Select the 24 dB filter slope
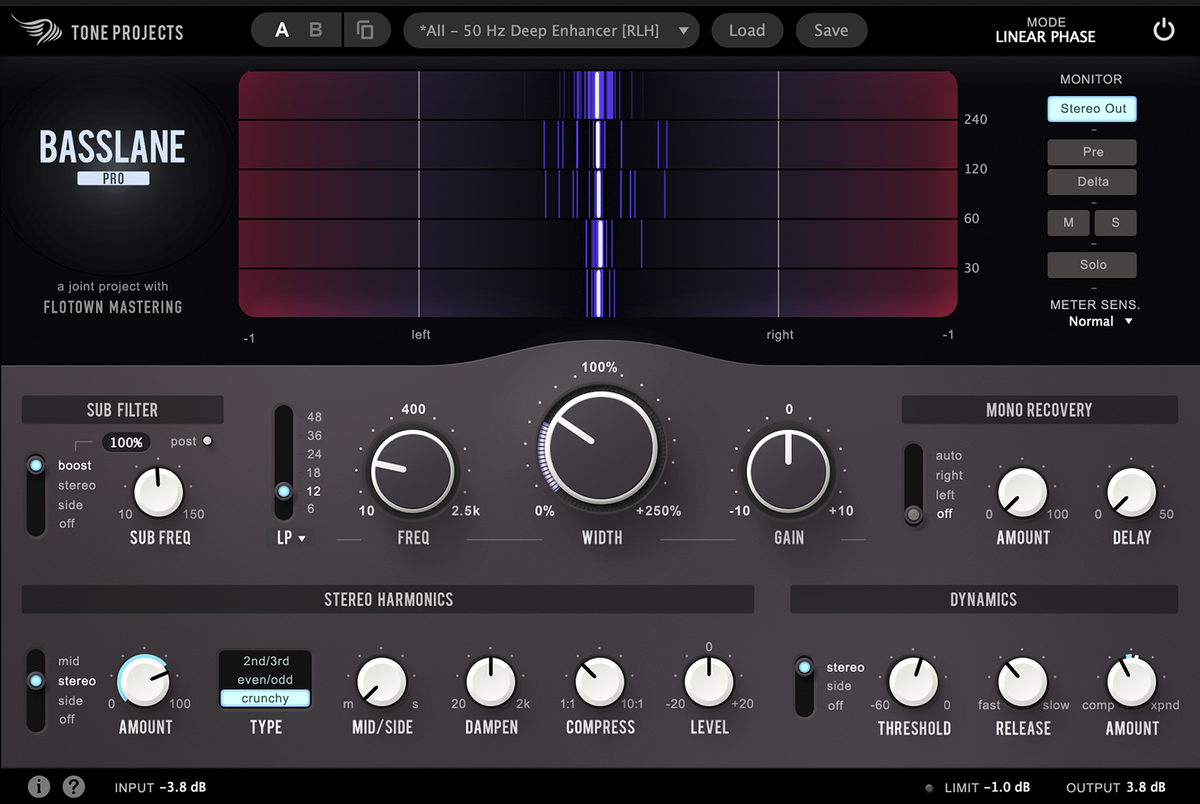The width and height of the screenshot is (1200, 804). click(x=314, y=454)
